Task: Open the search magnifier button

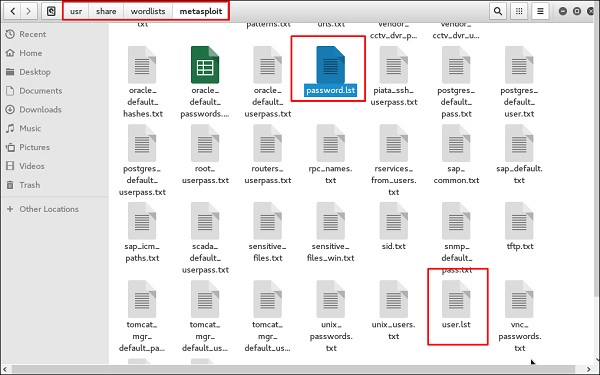Action: pyautogui.click(x=497, y=11)
